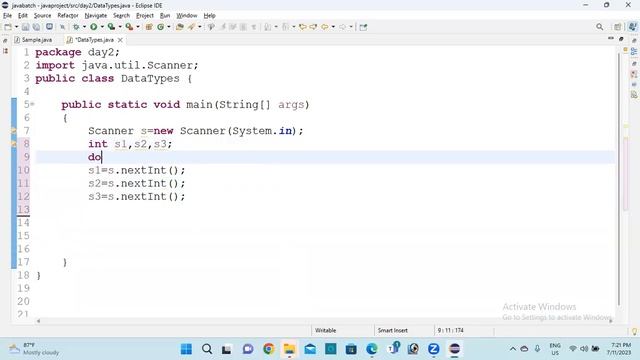Viewport: 640px width, 360px height.
Task: Click the Coverage run icon
Action: click(111, 27)
